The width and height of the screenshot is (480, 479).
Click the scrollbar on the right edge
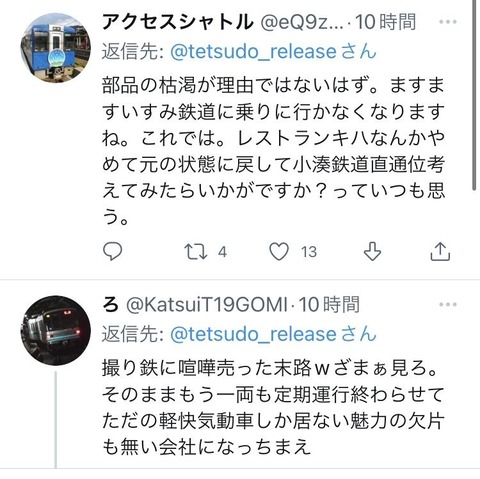pyautogui.click(x=474, y=95)
